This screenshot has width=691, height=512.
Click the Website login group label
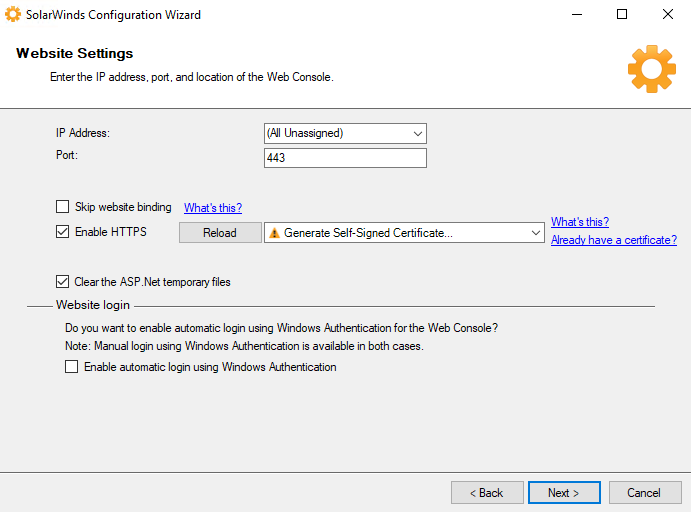pos(93,305)
